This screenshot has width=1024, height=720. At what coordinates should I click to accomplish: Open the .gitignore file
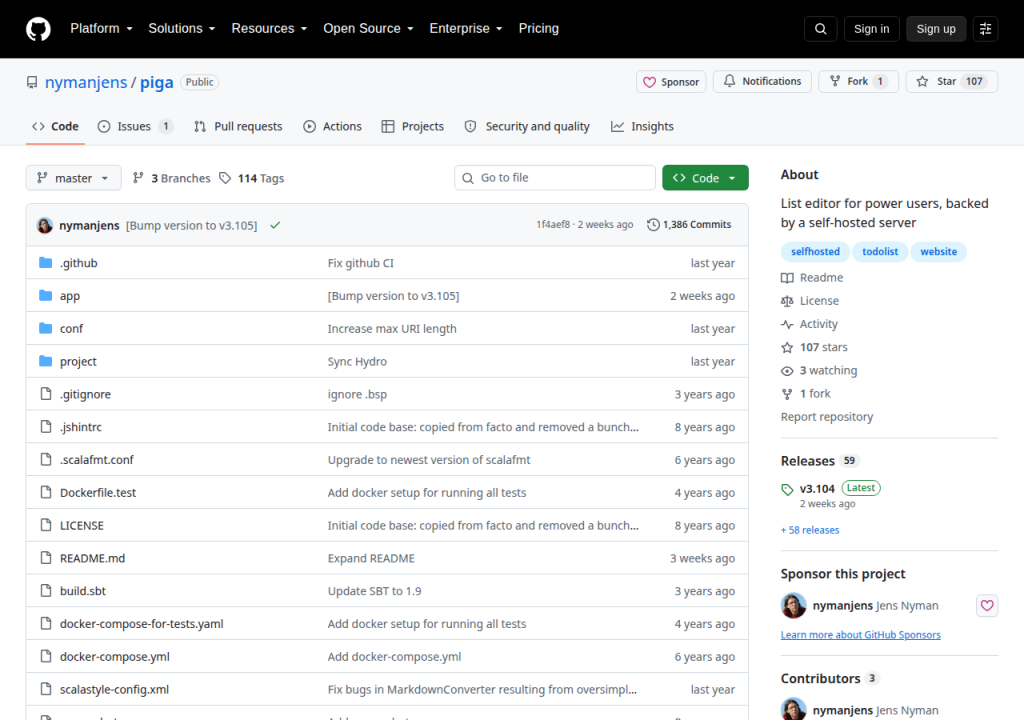click(85, 394)
